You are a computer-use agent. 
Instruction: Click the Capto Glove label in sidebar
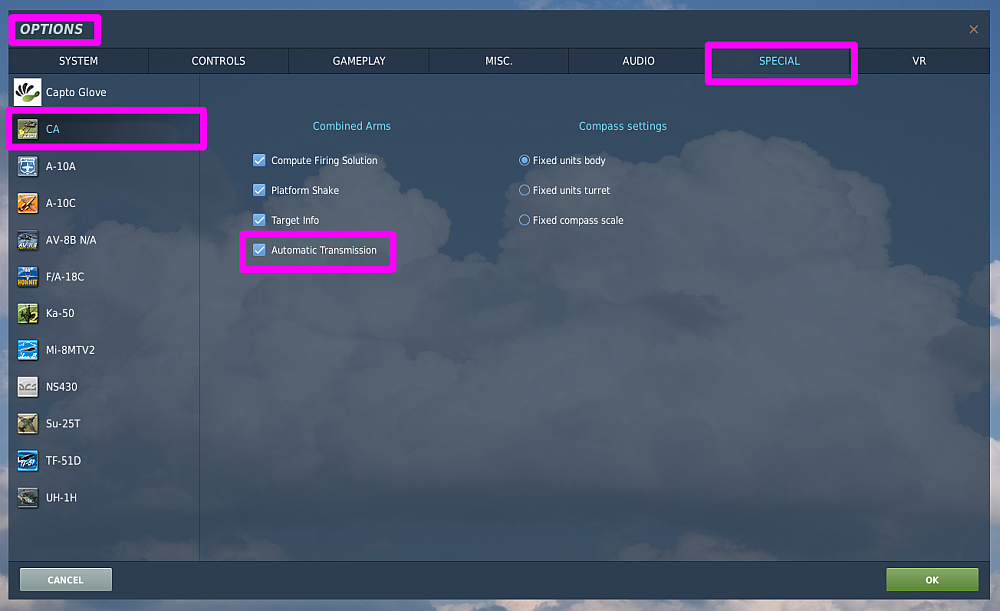[76, 92]
